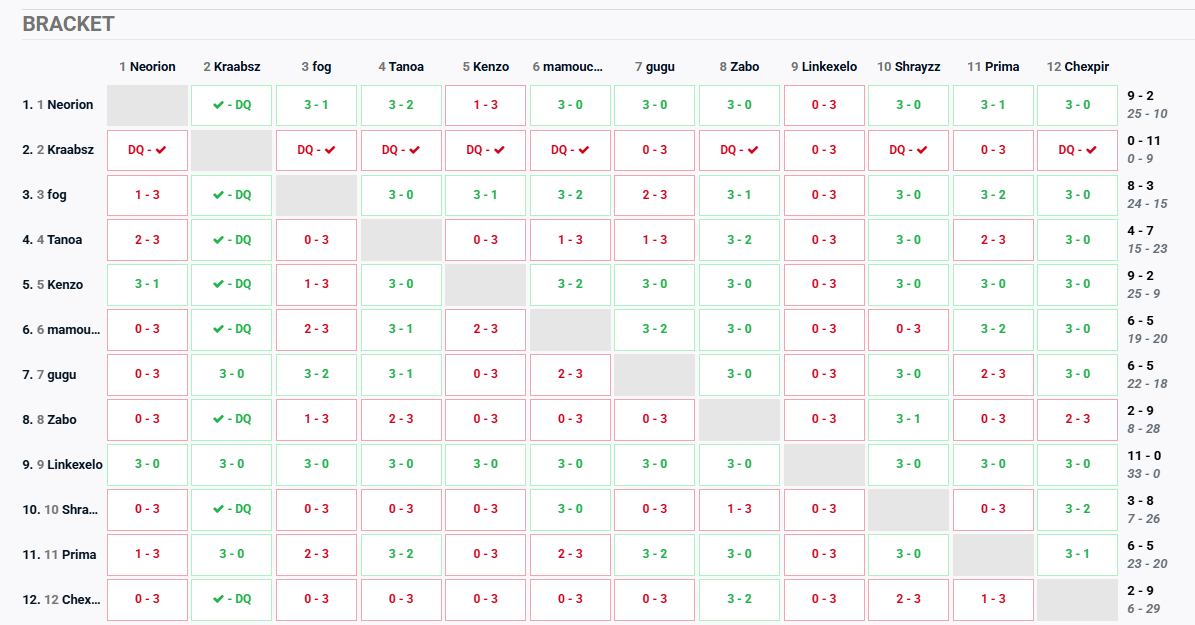
Task: View gugu vs Kraabsz 3 - 0 result
Action: click(x=232, y=374)
